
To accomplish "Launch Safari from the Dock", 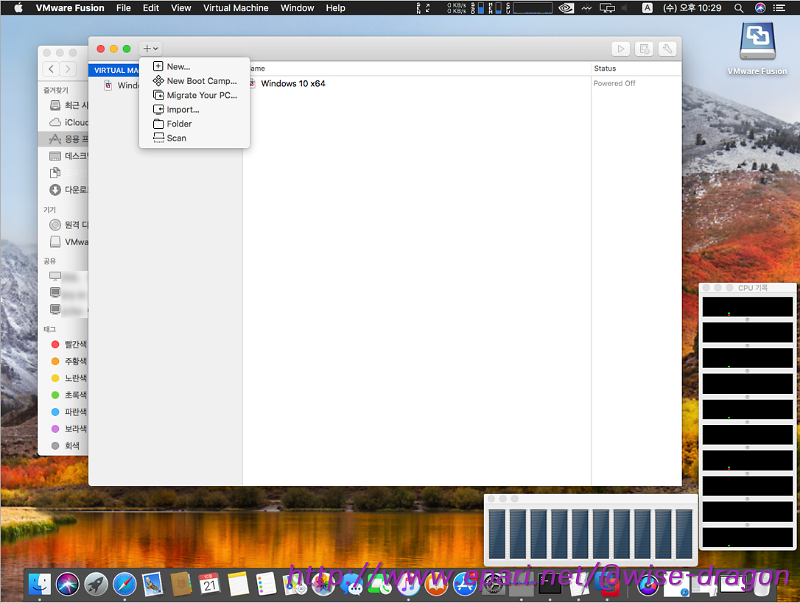I will 124,584.
